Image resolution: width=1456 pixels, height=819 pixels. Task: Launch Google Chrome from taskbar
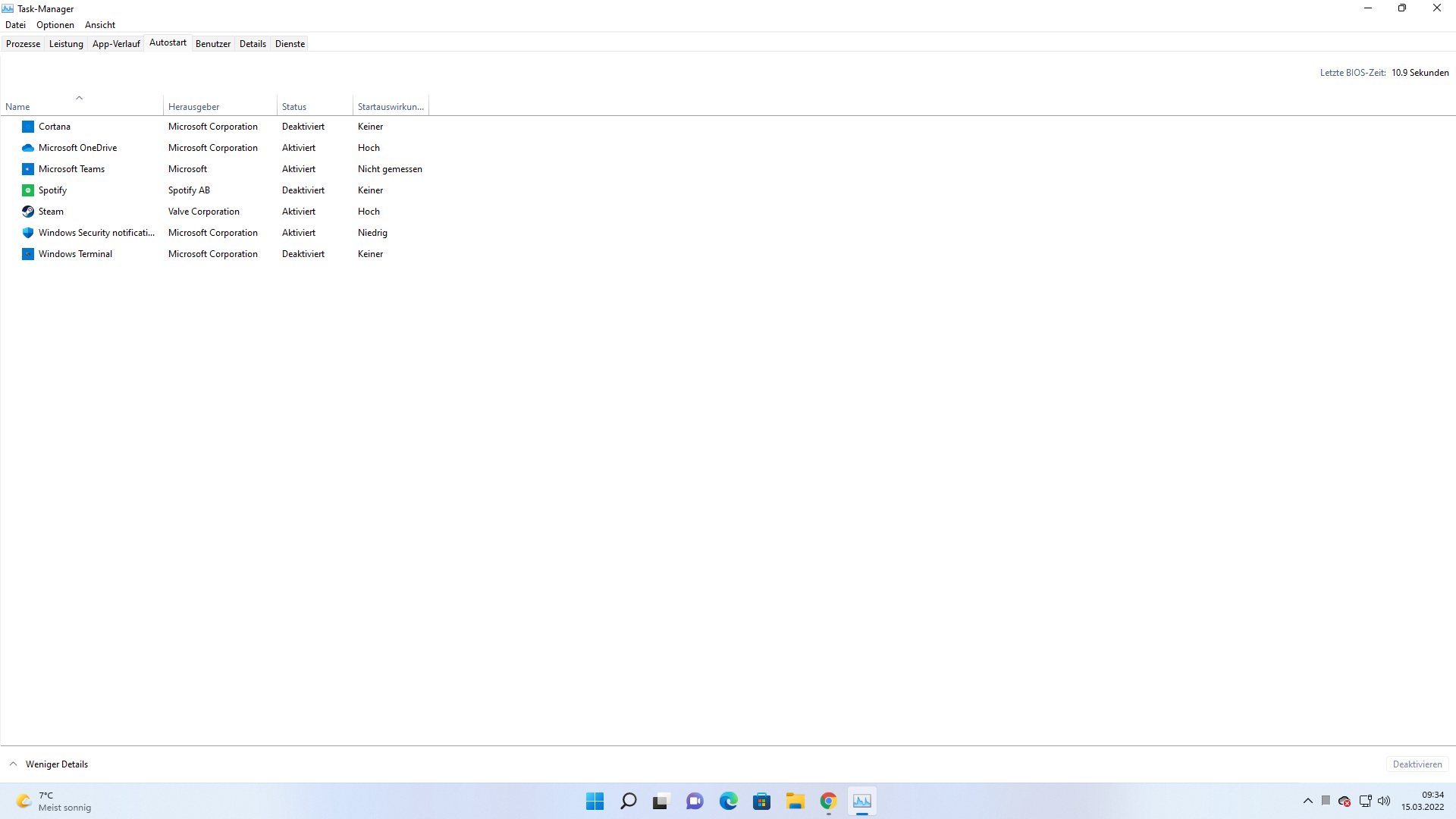point(828,801)
